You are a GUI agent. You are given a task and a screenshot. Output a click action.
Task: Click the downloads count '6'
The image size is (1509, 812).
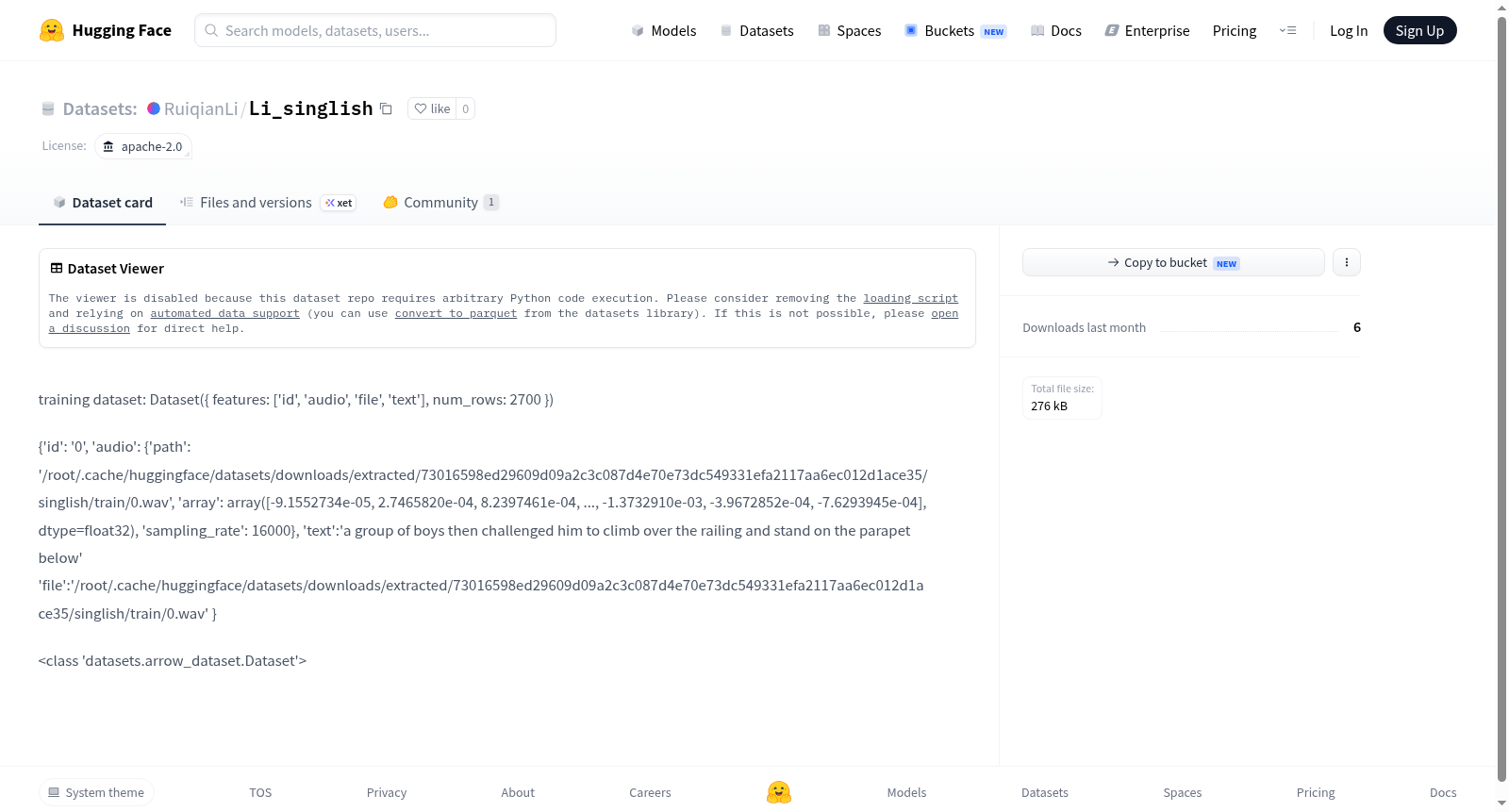1357,327
